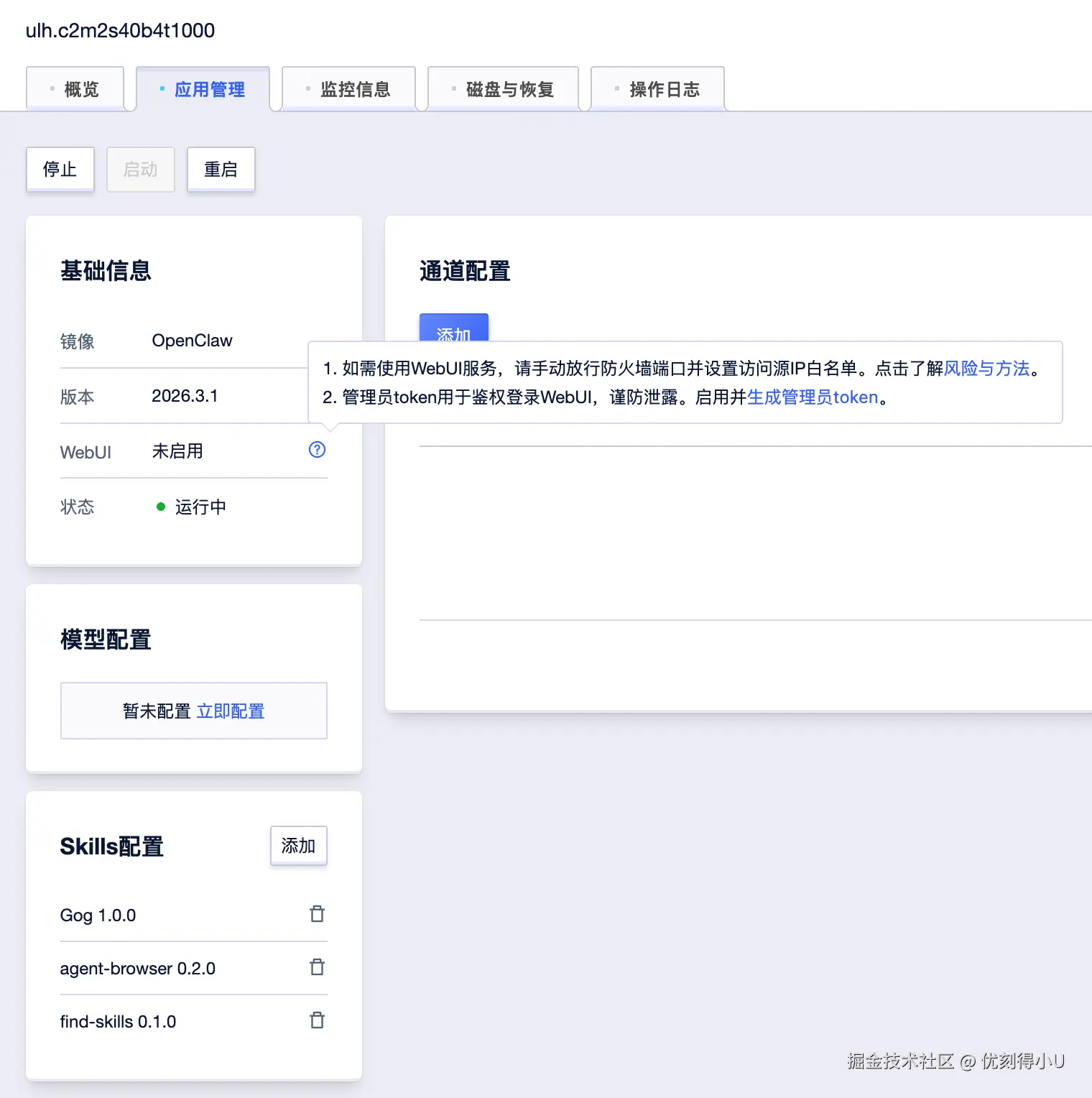This screenshot has height=1098, width=1092.
Task: Click the 生成管理员token link
Action: [813, 397]
